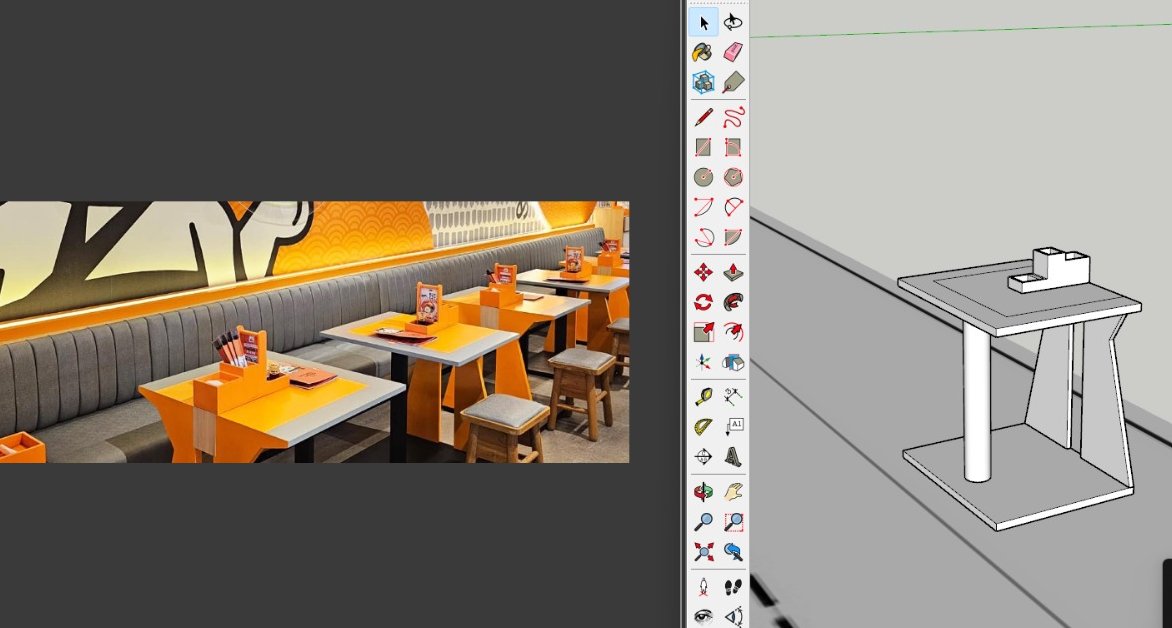The image size is (1172, 628).
Task: Activate the Move tool
Action: click(x=703, y=271)
